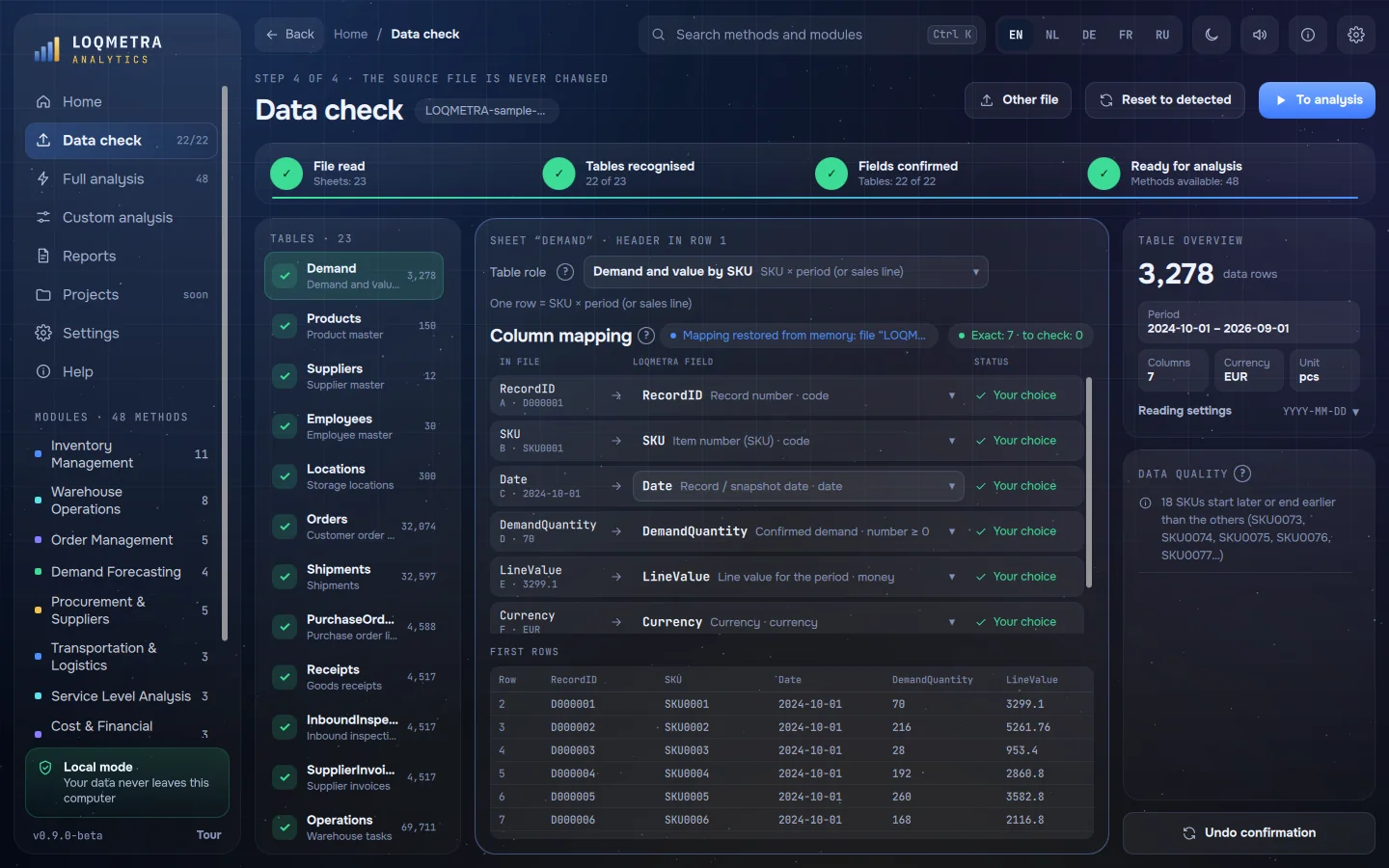The width and height of the screenshot is (1389, 868).
Task: Click the To analysis button
Action: pos(1317,100)
